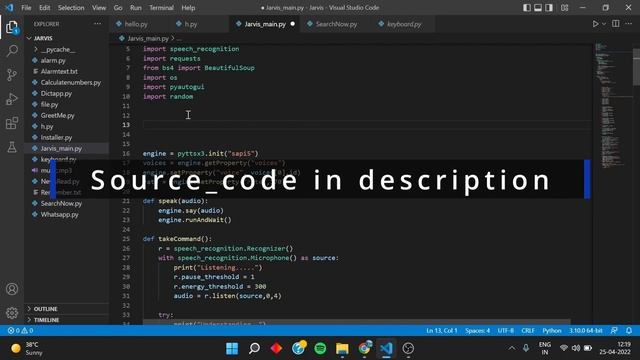Open the Help menu

pyautogui.click(x=188, y=8)
